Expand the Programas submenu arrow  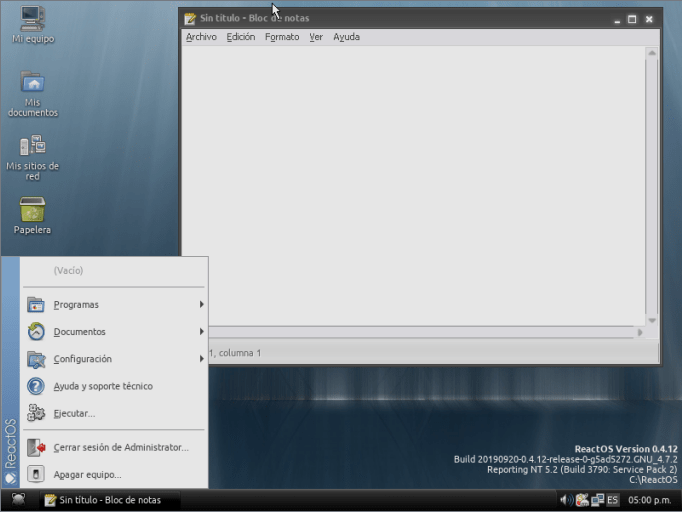click(201, 305)
